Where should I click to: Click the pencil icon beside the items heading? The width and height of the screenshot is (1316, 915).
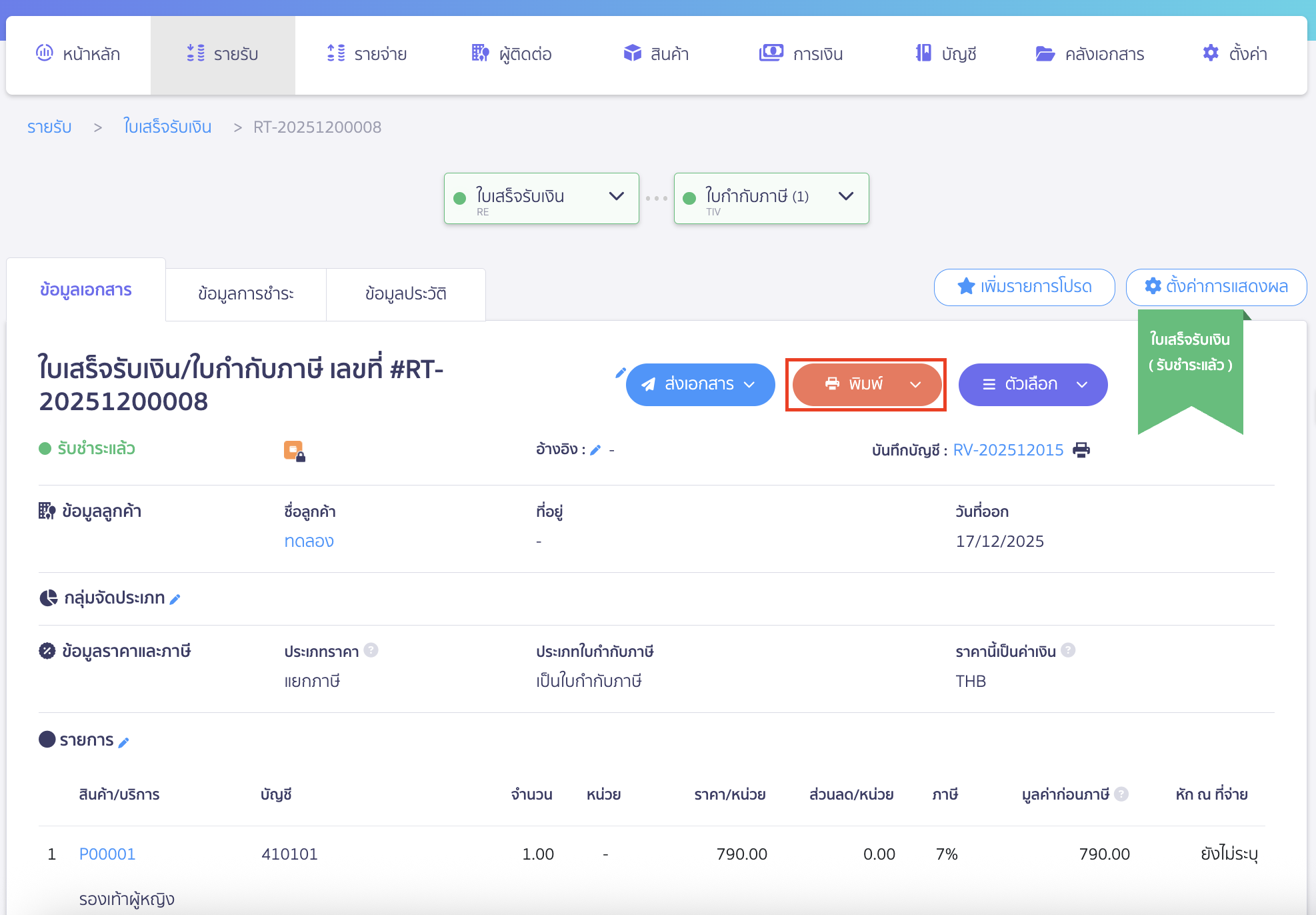click(124, 742)
